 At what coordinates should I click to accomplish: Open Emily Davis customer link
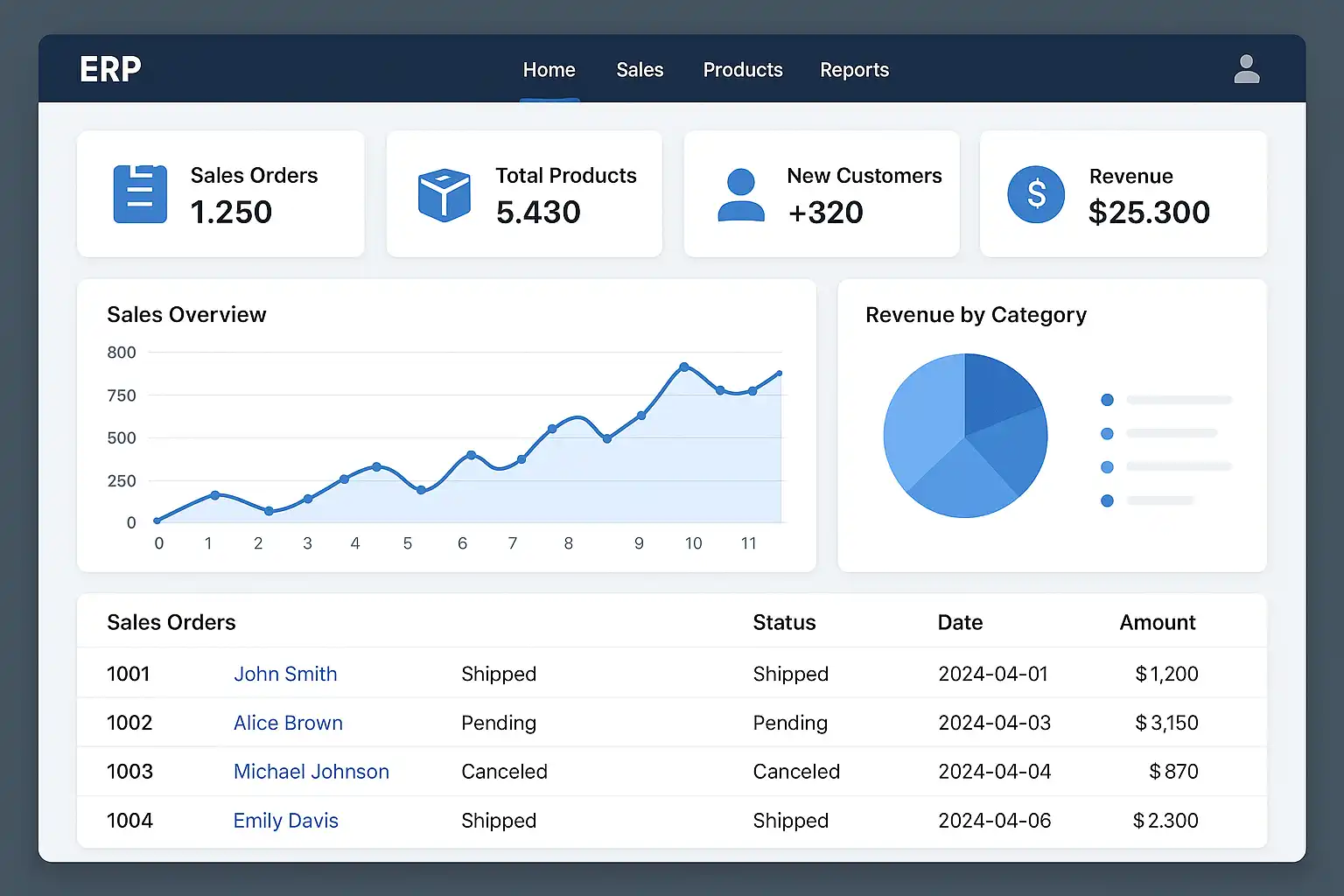coord(285,821)
